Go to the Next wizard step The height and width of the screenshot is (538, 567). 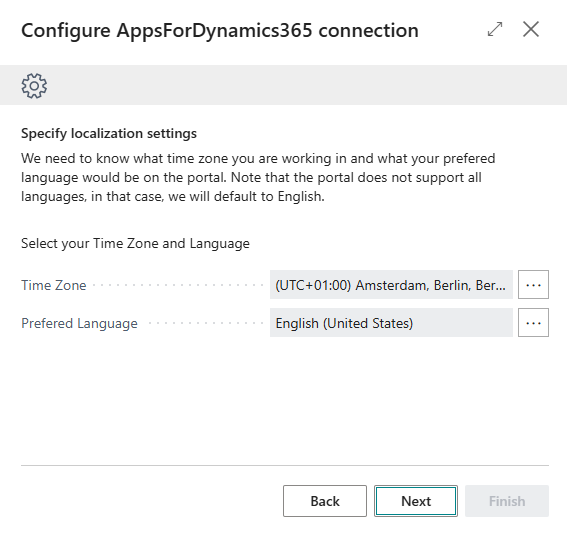[416, 501]
